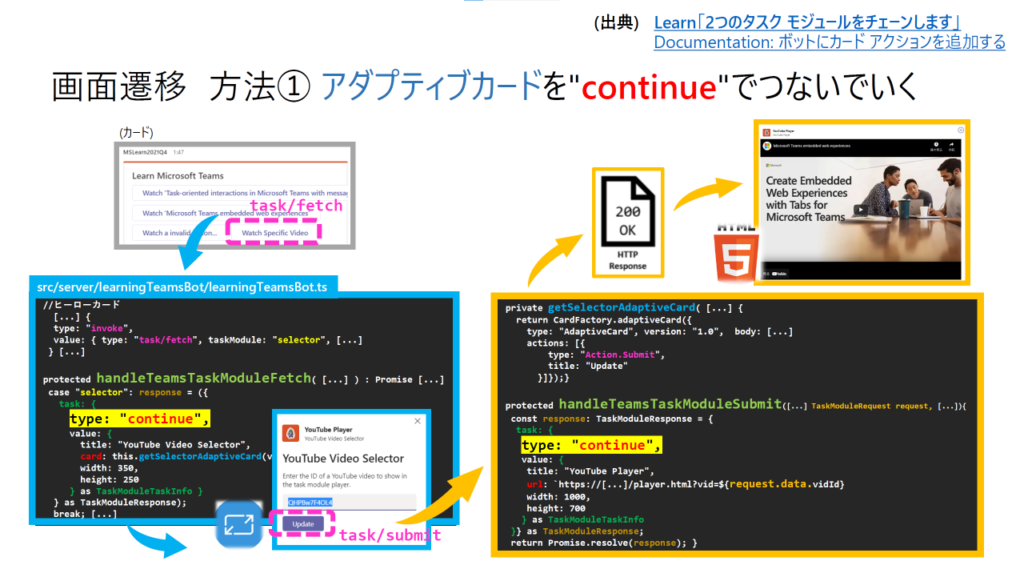Click the share icon in the video player
Viewport: 1024px width, 573px height.
point(954,146)
